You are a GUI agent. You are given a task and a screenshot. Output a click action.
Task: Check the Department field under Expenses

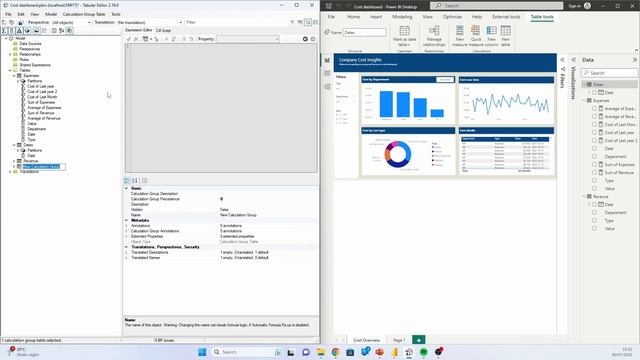594,157
